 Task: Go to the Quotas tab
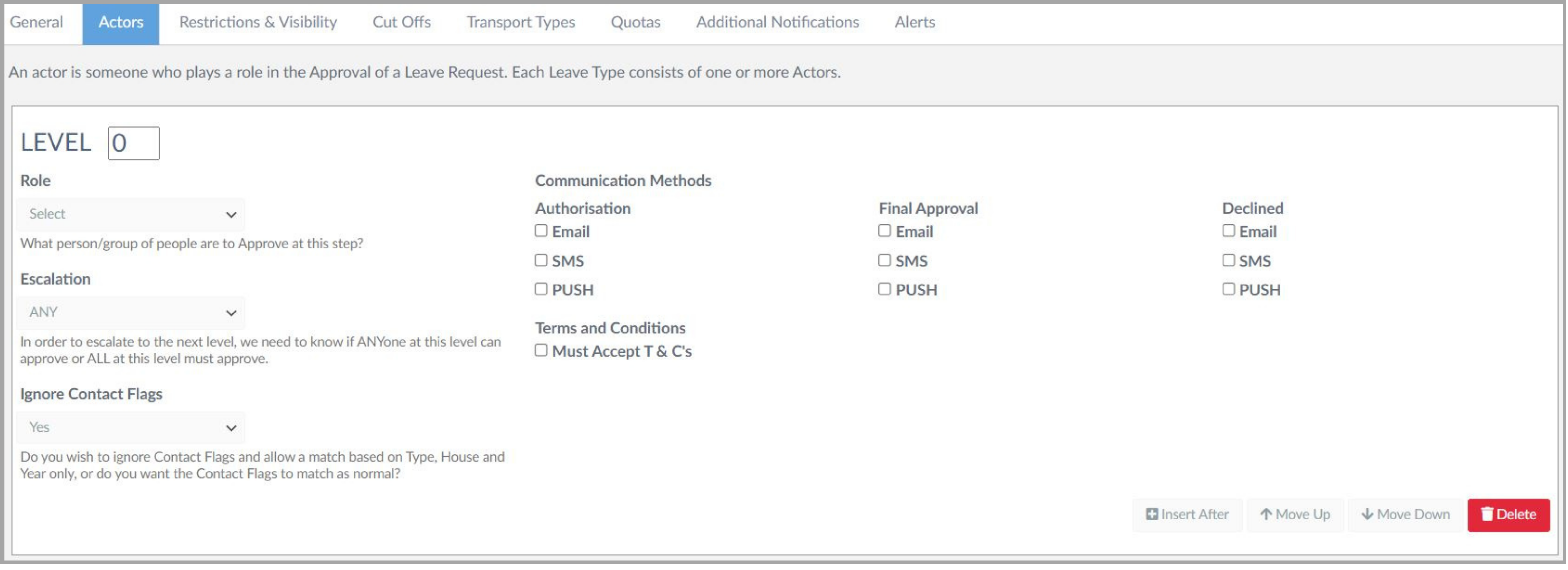coord(635,23)
